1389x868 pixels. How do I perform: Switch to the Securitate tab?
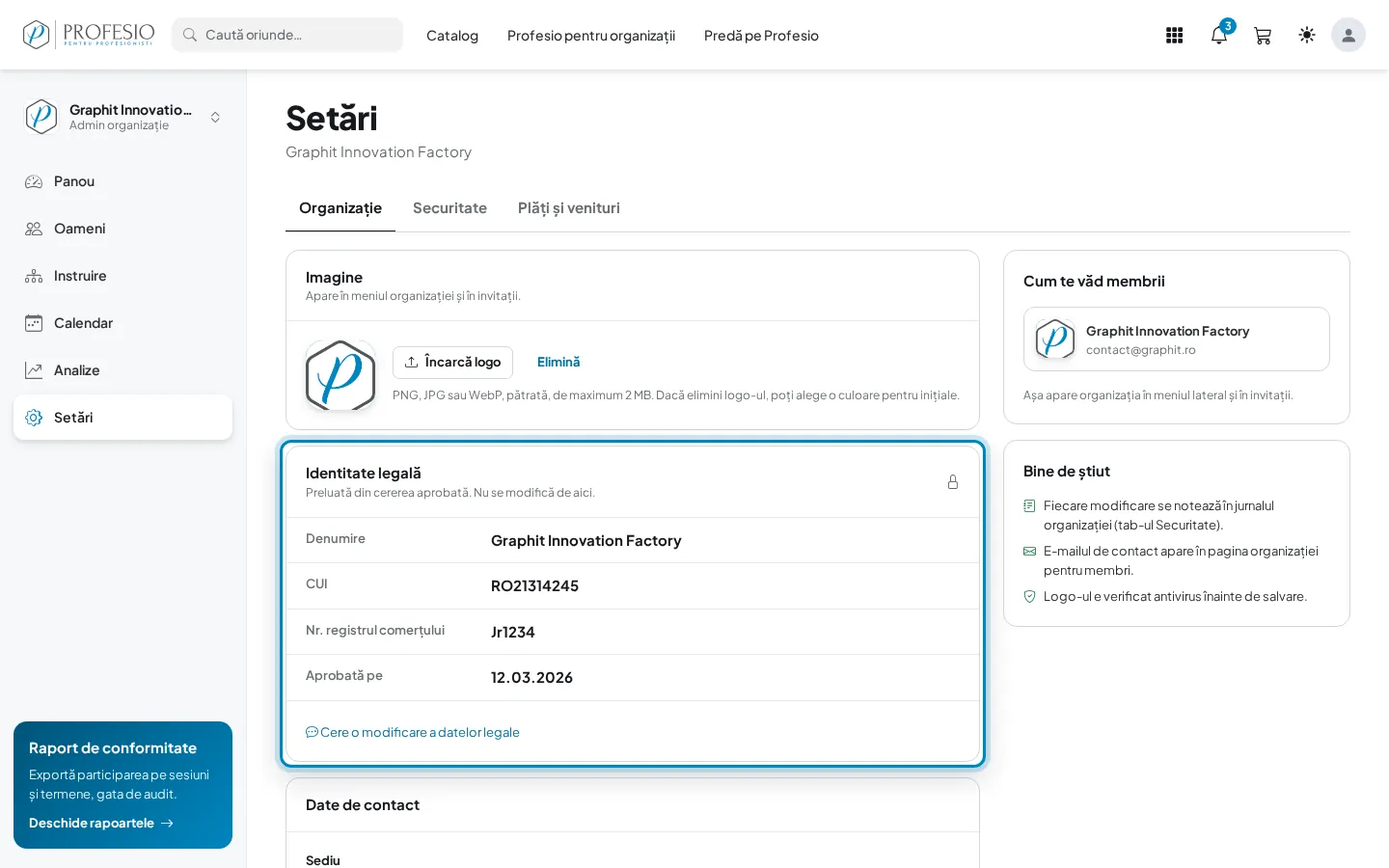coord(449,208)
